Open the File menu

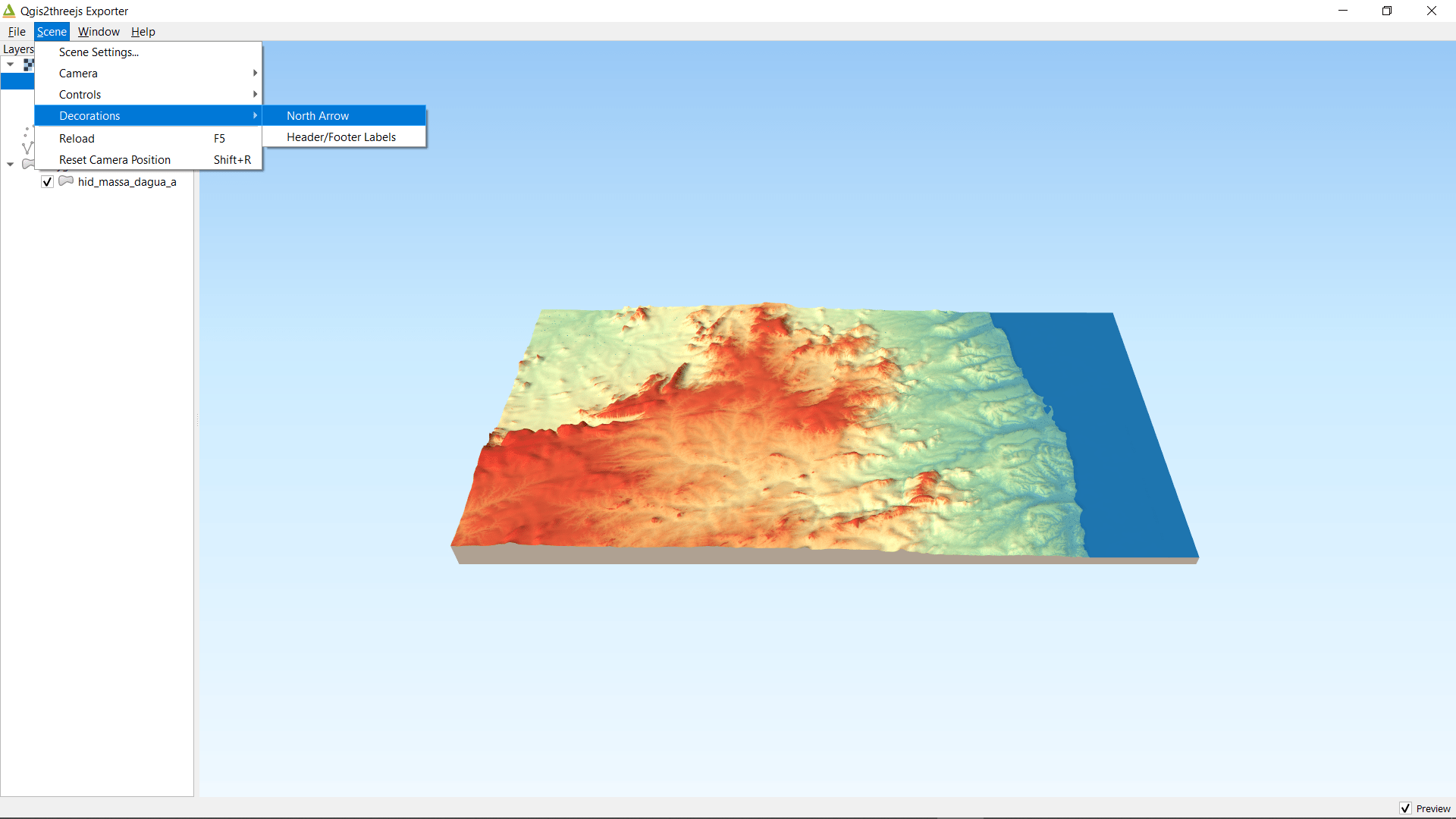tap(17, 32)
